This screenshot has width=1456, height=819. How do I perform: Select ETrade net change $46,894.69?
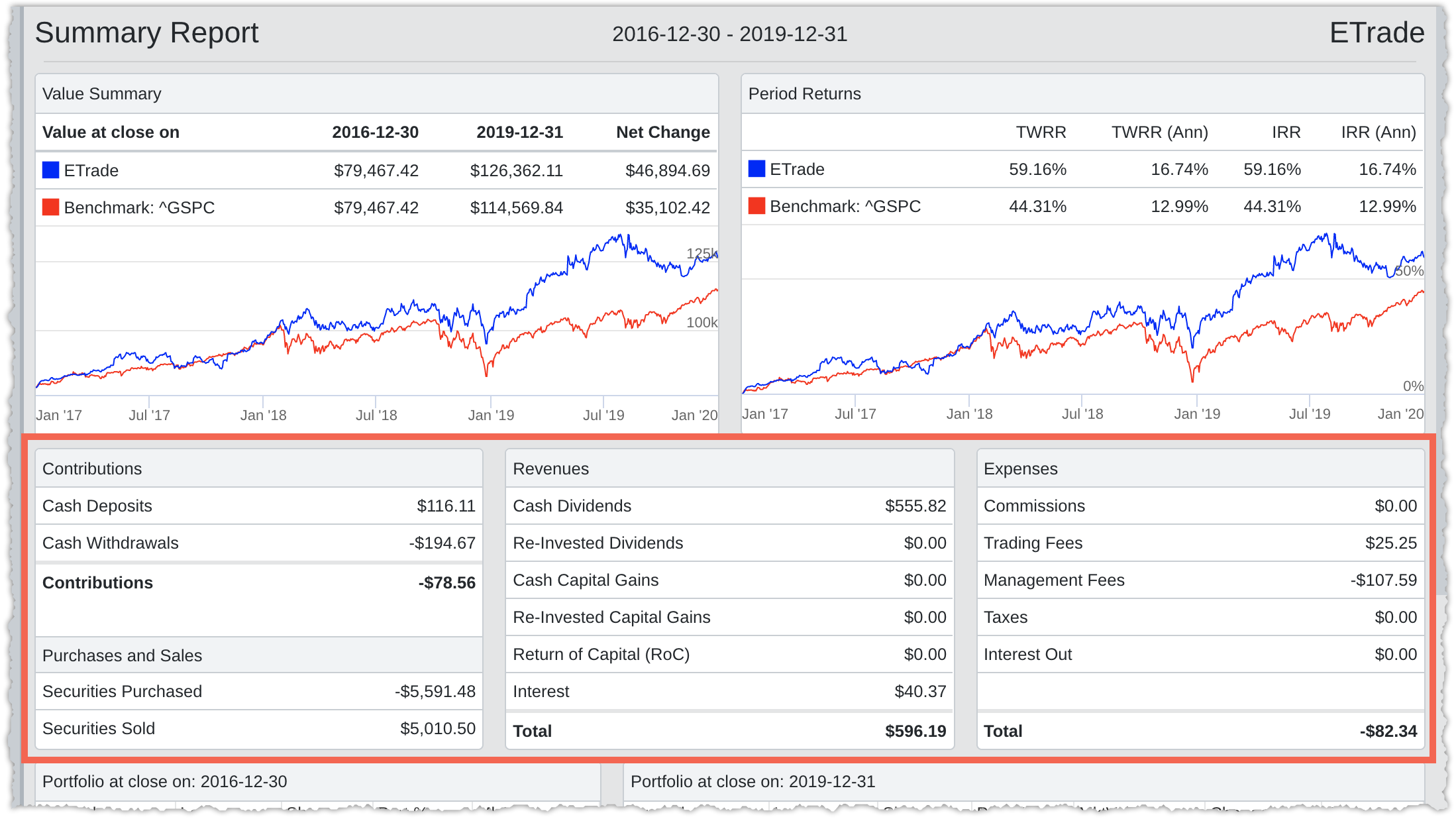667,170
